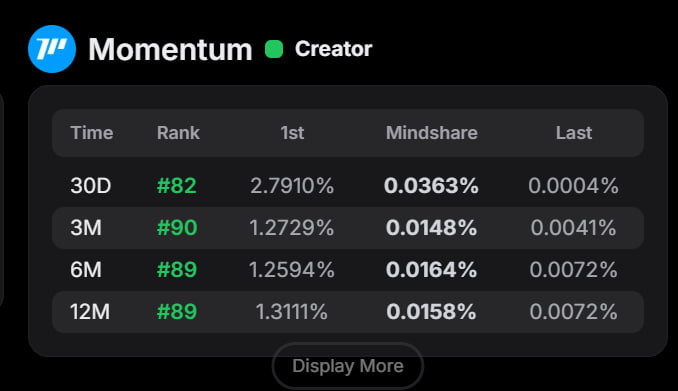This screenshot has width=678, height=391.
Task: Click the green Creator status indicator
Action: (x=274, y=49)
